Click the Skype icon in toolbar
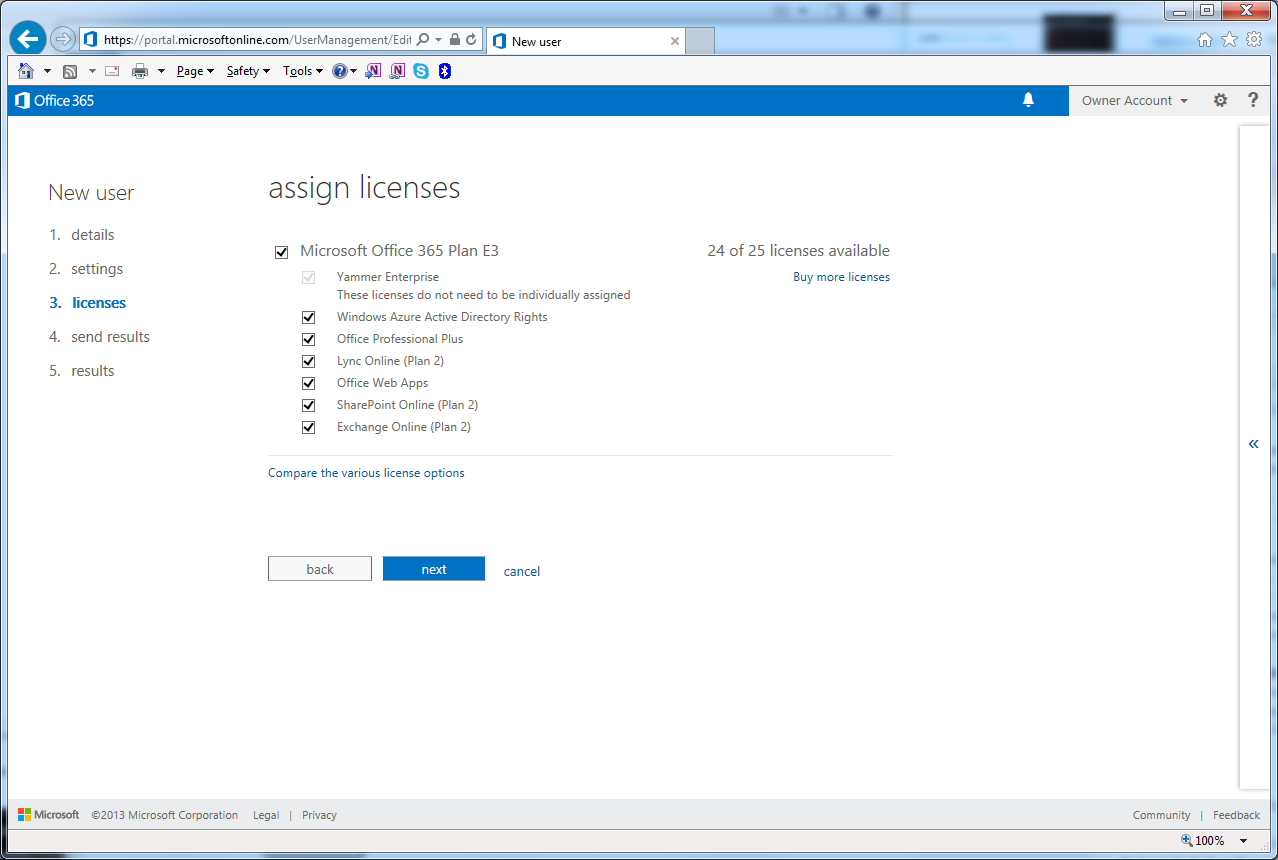Screen dimensions: 1278x860 click(x=421, y=71)
